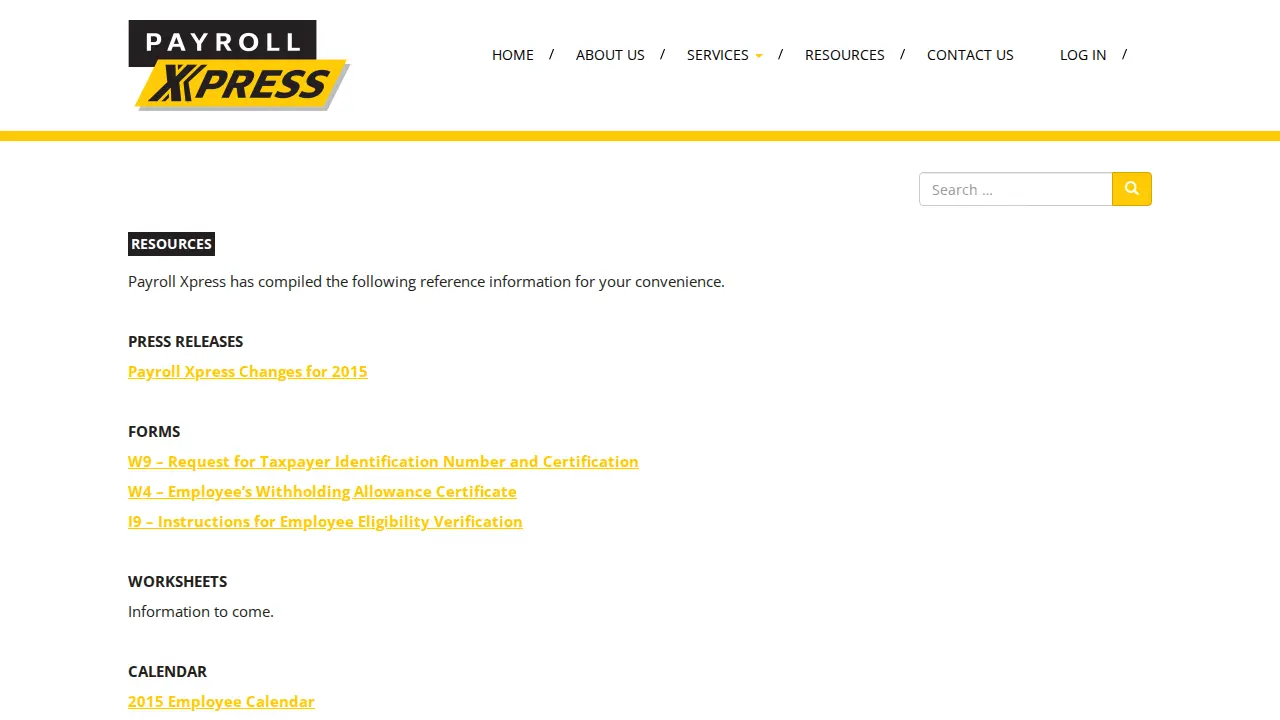Click the Calendar section heading
The image size is (1280, 720).
pyautogui.click(x=168, y=671)
